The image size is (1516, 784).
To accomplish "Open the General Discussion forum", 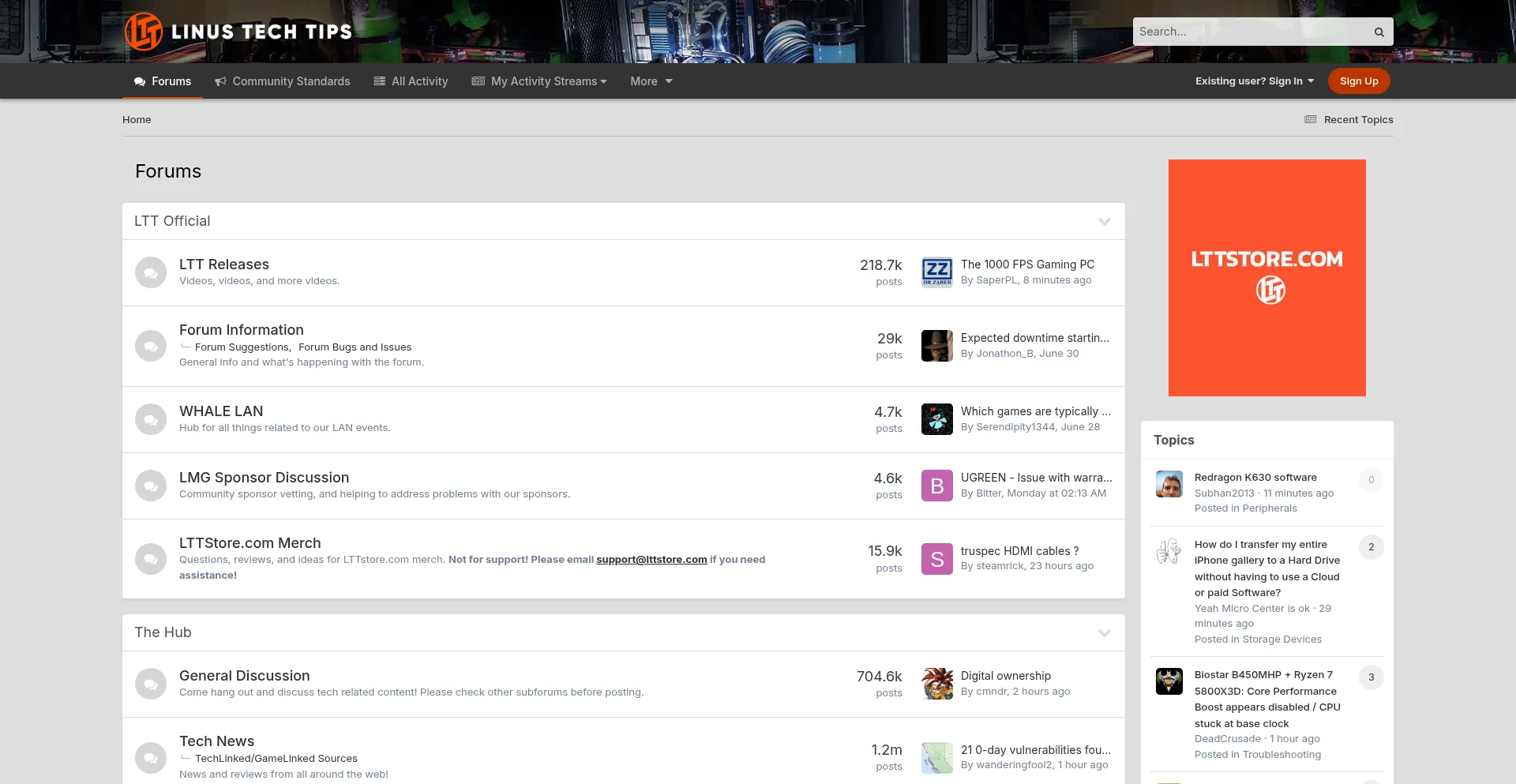I will (x=245, y=676).
